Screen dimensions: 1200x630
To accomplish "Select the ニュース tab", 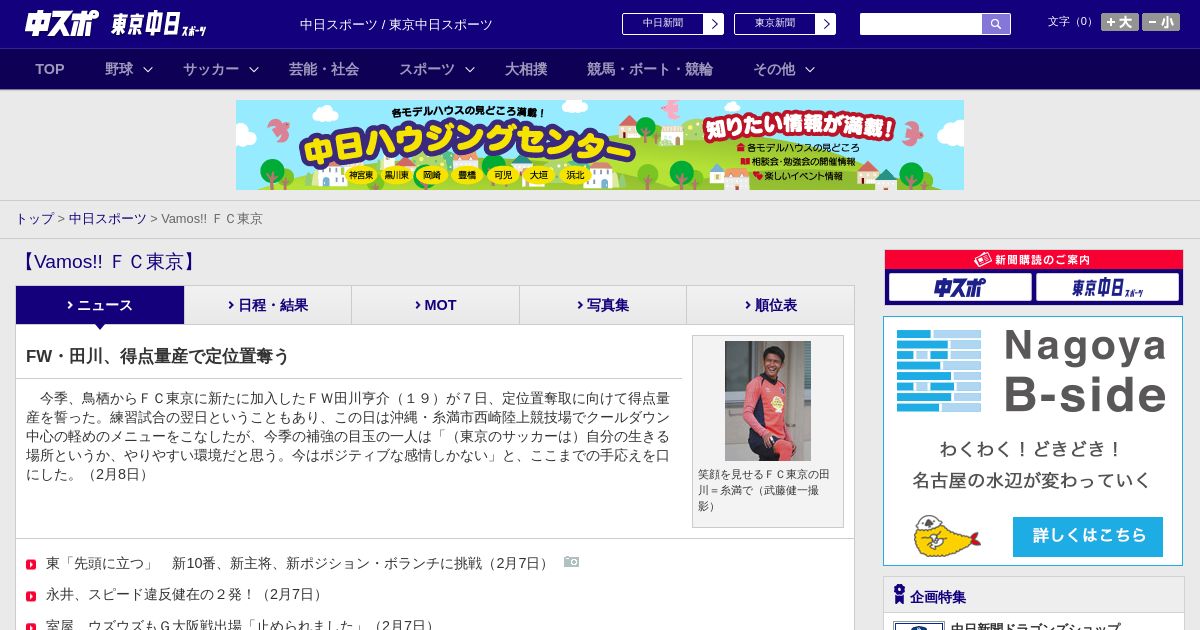I will coord(100,305).
